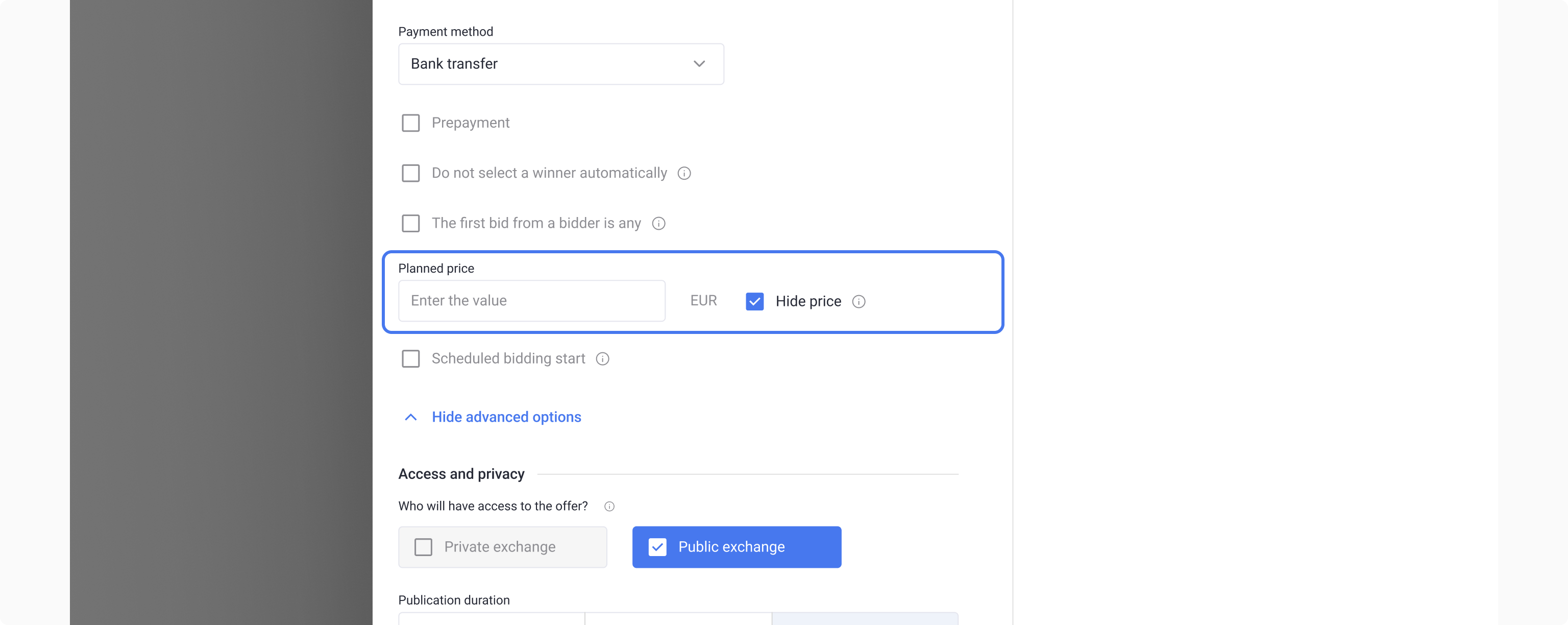Collapse section via 'Hide advanced options' link
1568x625 pixels.
[x=506, y=417]
